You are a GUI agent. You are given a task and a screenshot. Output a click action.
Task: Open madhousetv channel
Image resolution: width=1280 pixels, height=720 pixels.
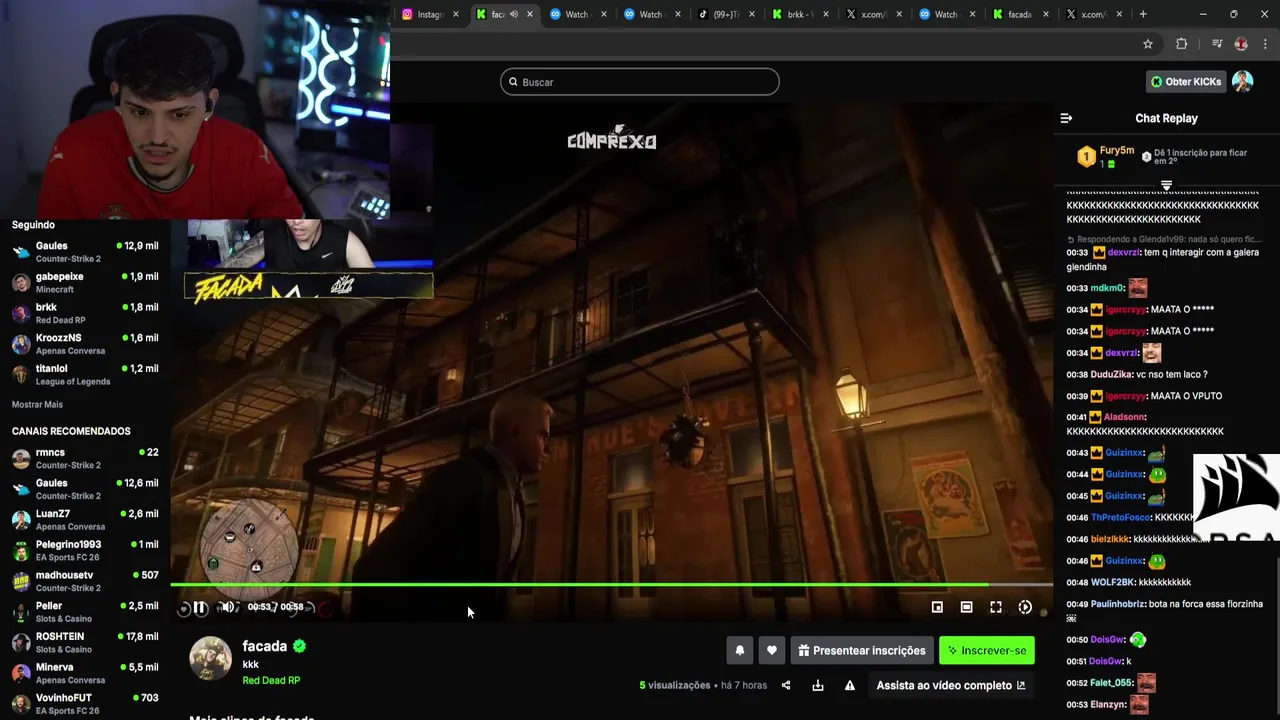[x=84, y=581]
